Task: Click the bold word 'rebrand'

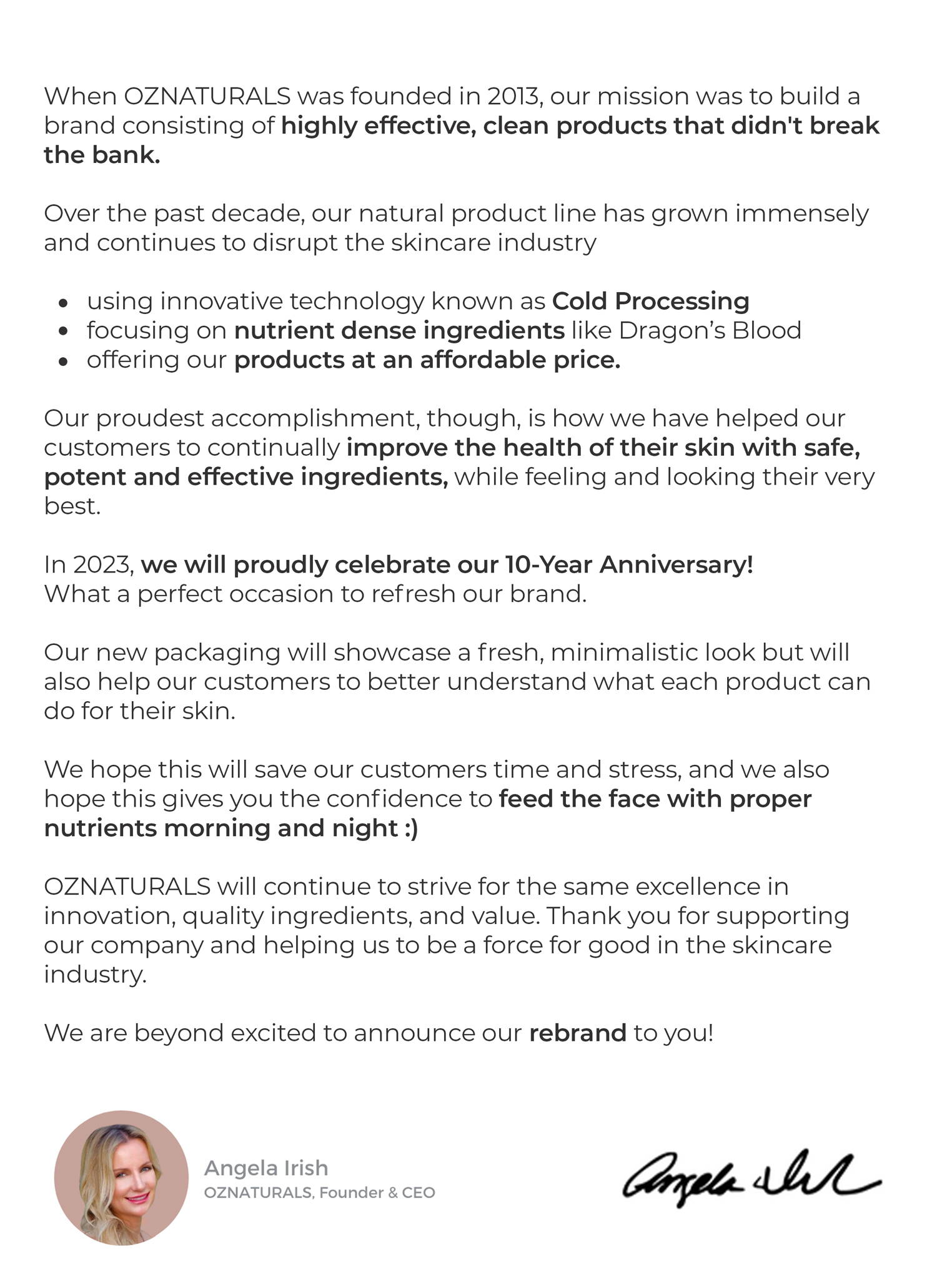Action: point(578,1033)
